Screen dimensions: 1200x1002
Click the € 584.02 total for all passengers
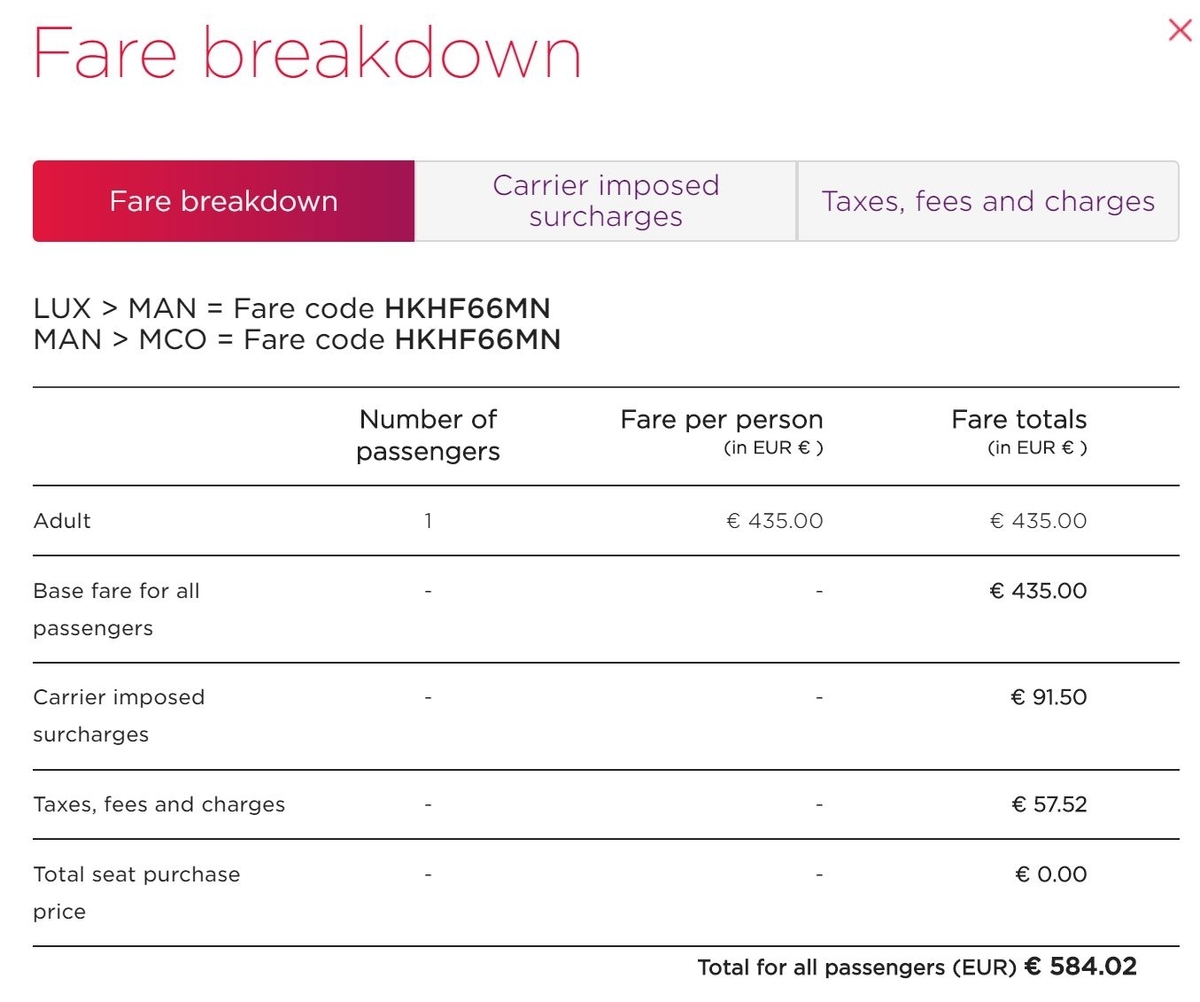pos(1081,967)
